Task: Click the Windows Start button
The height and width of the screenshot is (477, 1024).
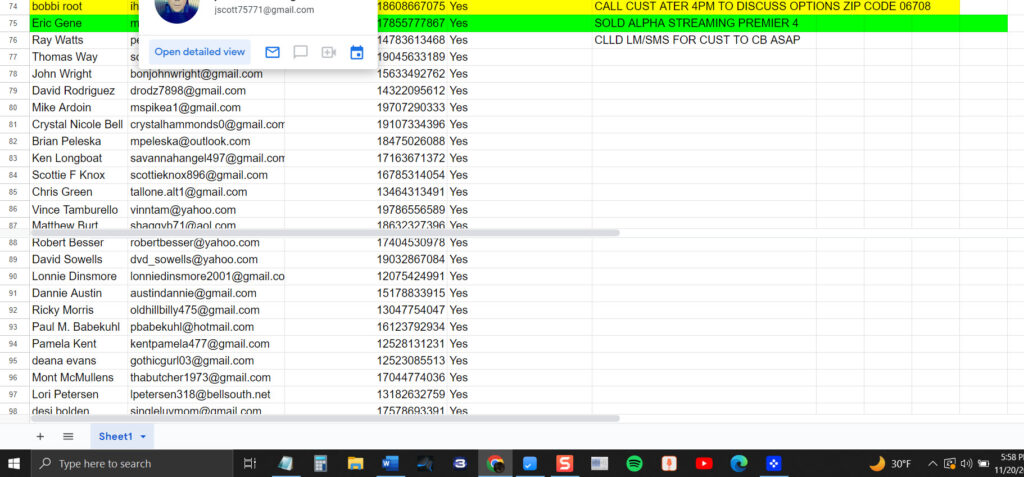Action: pos(15,463)
